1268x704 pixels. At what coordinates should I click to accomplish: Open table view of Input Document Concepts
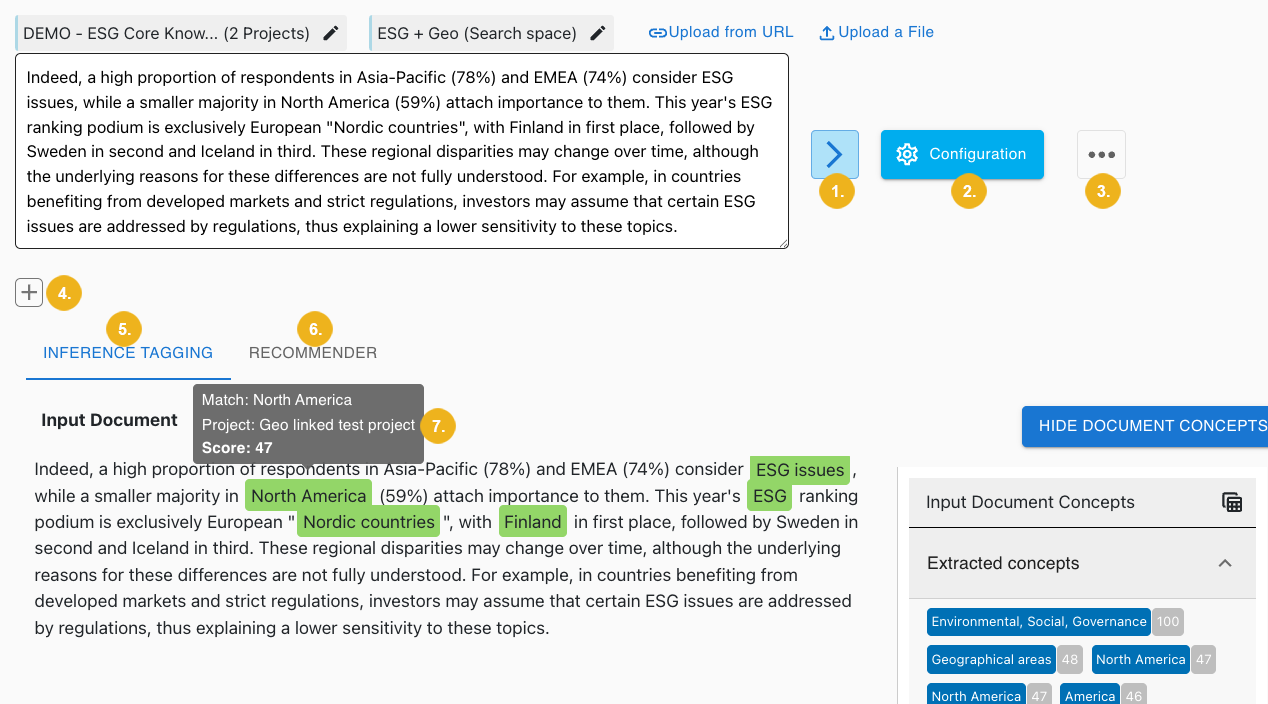point(1231,502)
